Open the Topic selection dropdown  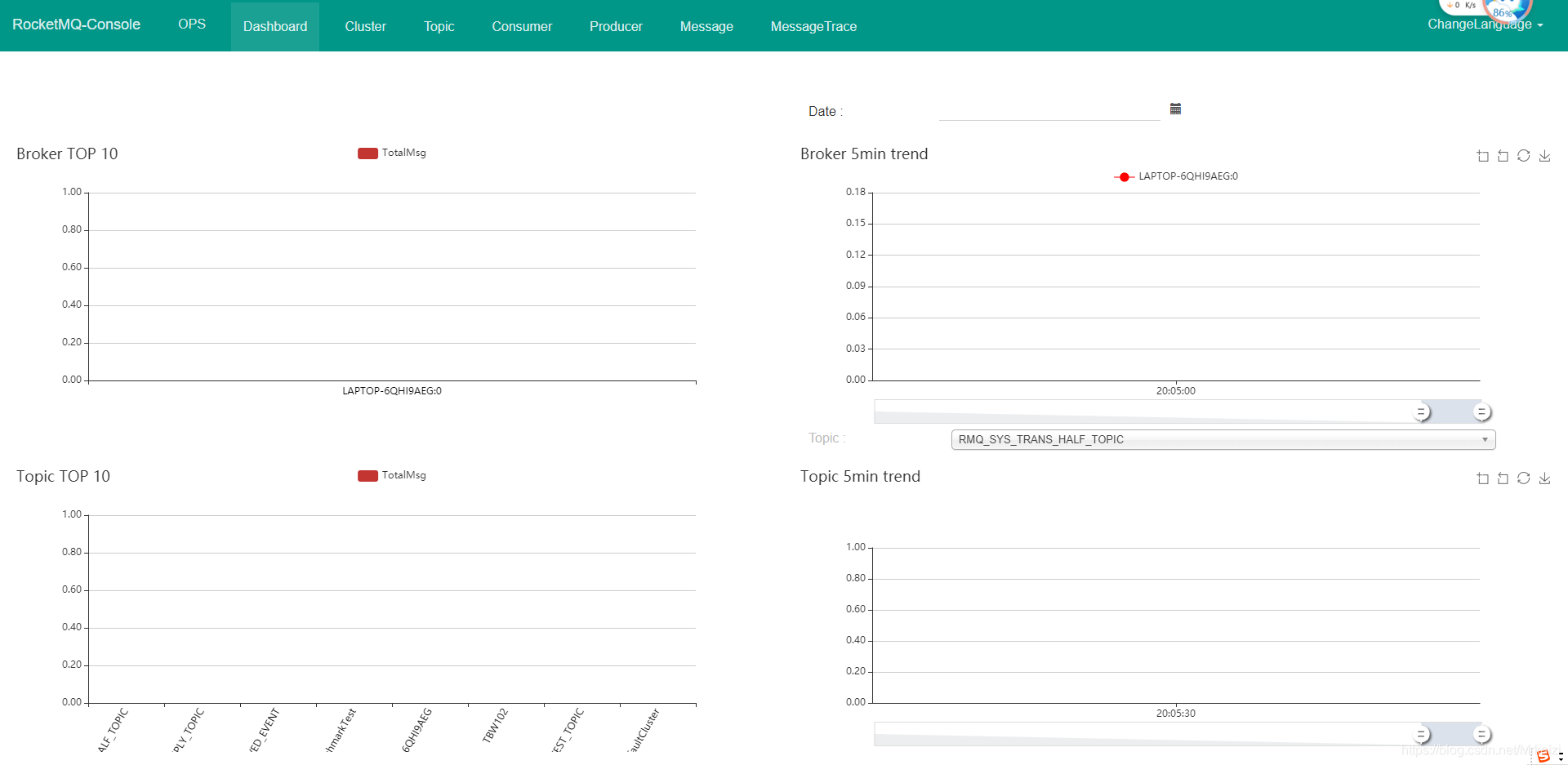(1223, 439)
